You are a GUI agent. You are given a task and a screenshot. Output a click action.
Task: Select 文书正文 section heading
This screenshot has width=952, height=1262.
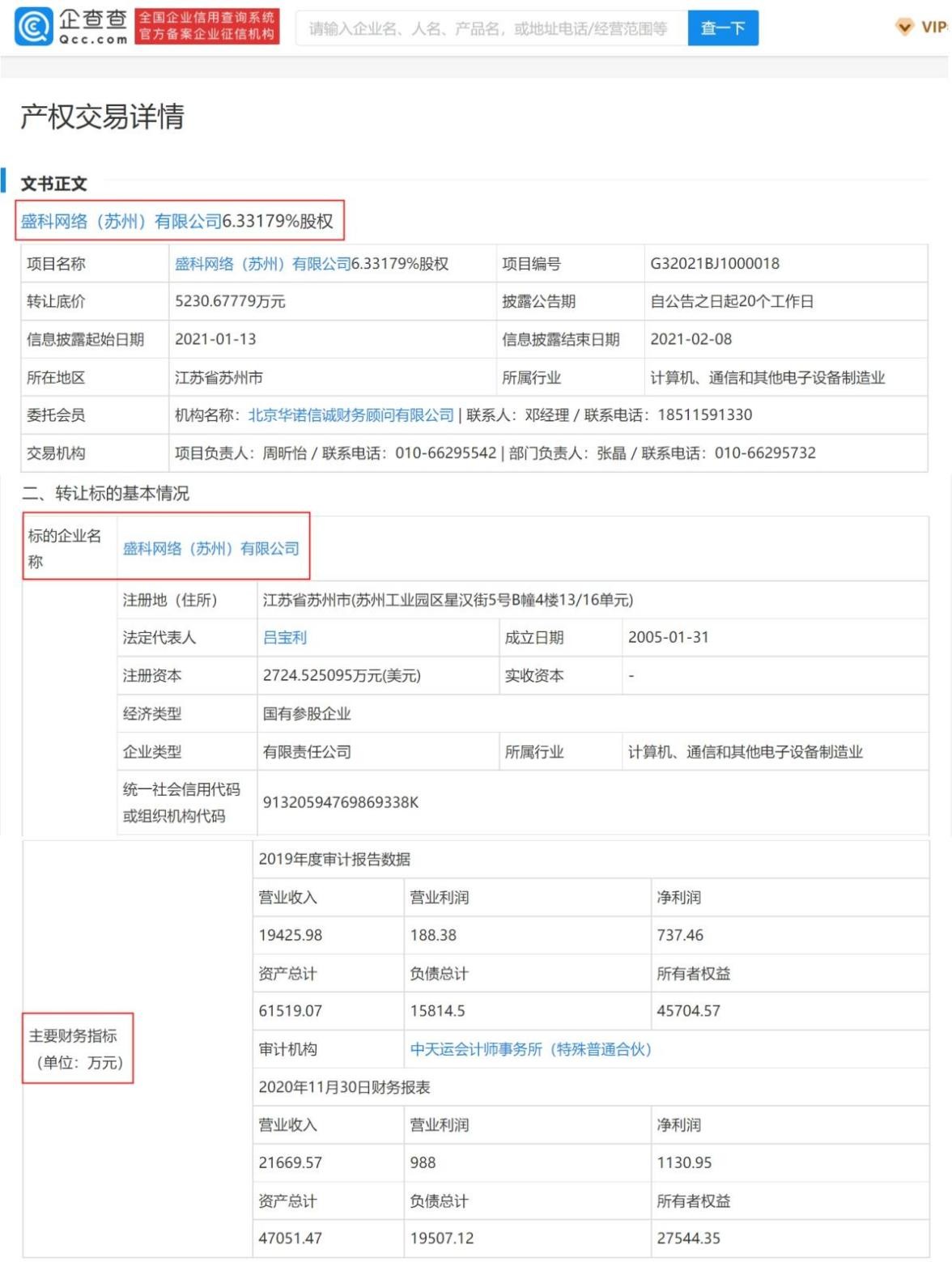(53, 184)
